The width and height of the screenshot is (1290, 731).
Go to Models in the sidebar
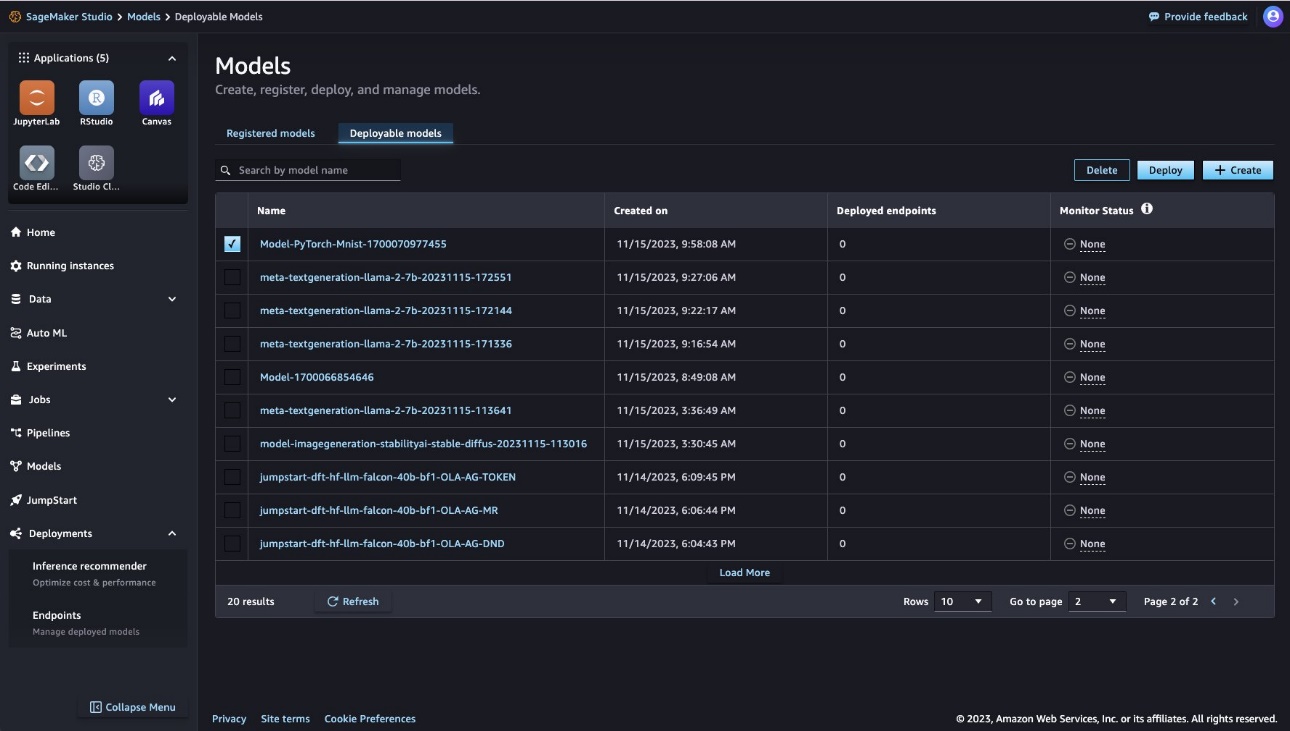pos(36,466)
